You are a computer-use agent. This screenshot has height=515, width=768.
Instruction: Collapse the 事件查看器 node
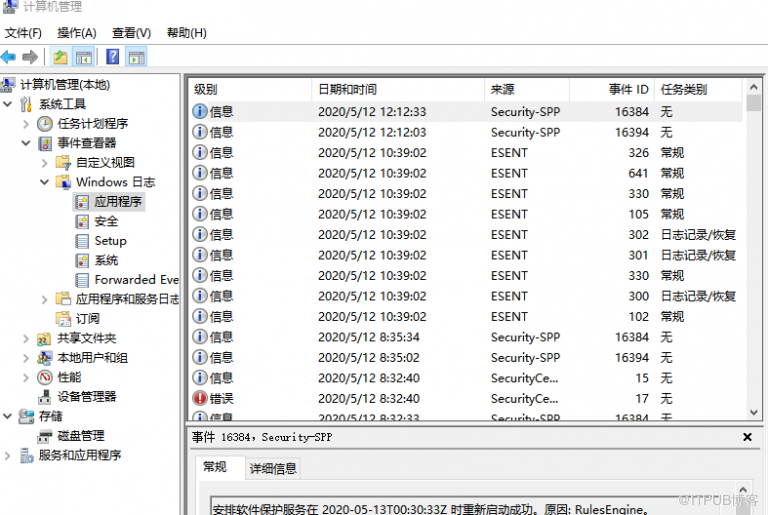click(26, 143)
